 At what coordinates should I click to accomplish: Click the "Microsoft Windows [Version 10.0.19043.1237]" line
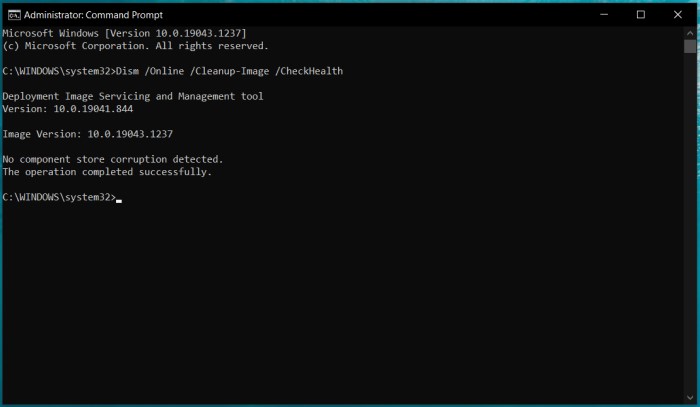(124, 33)
